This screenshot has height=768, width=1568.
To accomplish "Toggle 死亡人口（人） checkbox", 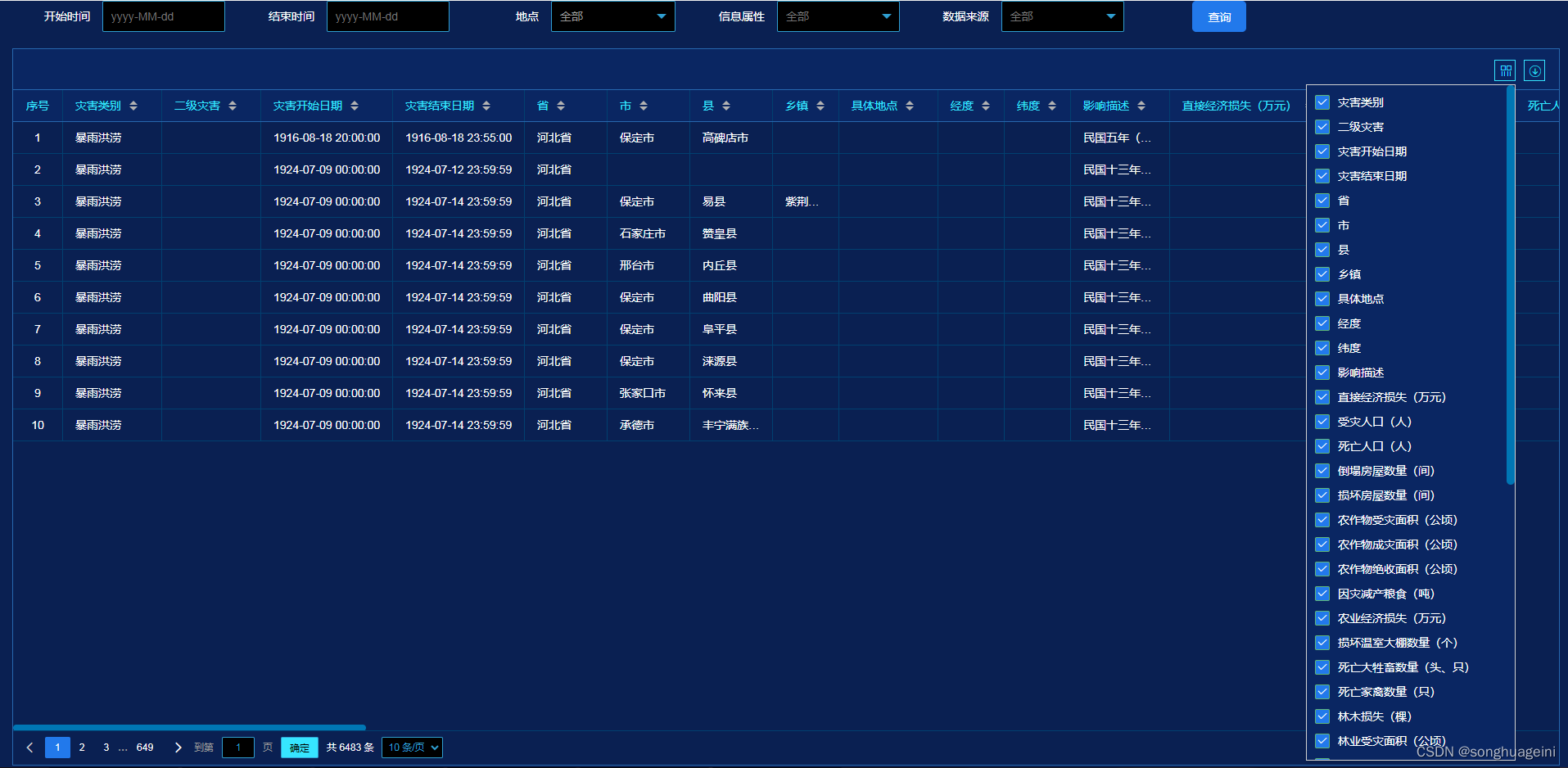I will 1322,446.
